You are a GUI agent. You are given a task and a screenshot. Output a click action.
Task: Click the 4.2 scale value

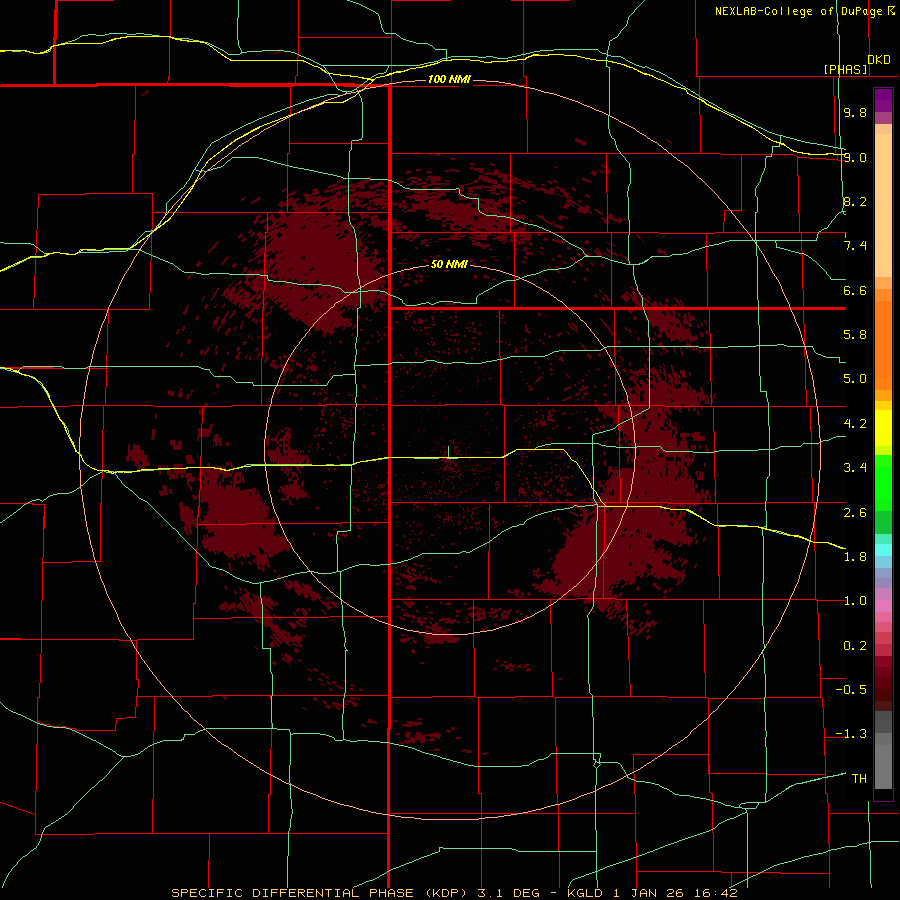[855, 424]
